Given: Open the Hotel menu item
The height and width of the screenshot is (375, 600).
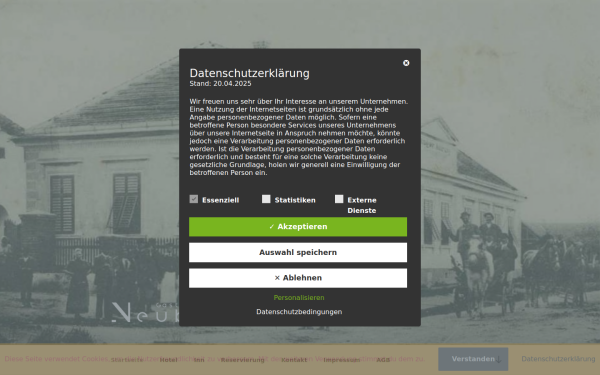Looking at the screenshot, I should (x=168, y=360).
